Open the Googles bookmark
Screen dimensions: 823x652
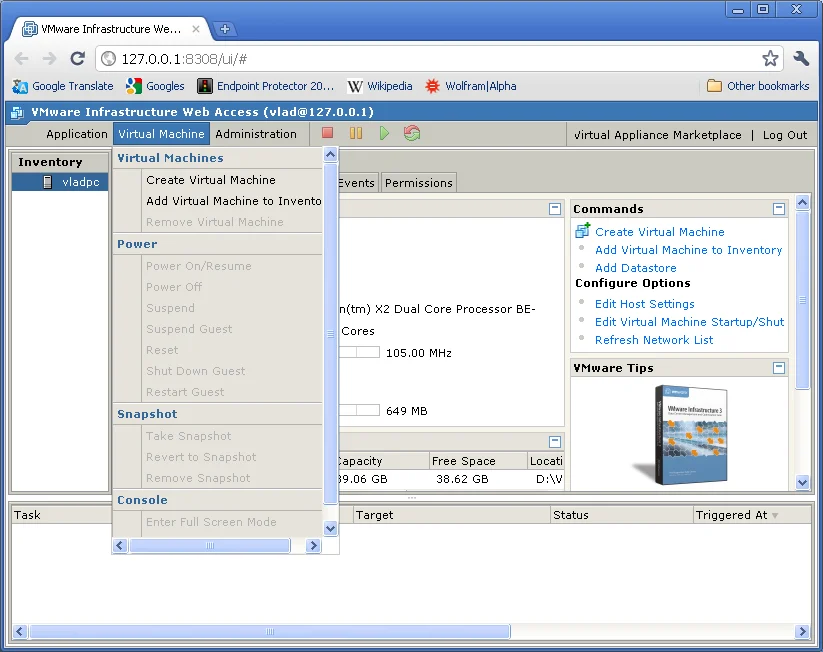155,86
